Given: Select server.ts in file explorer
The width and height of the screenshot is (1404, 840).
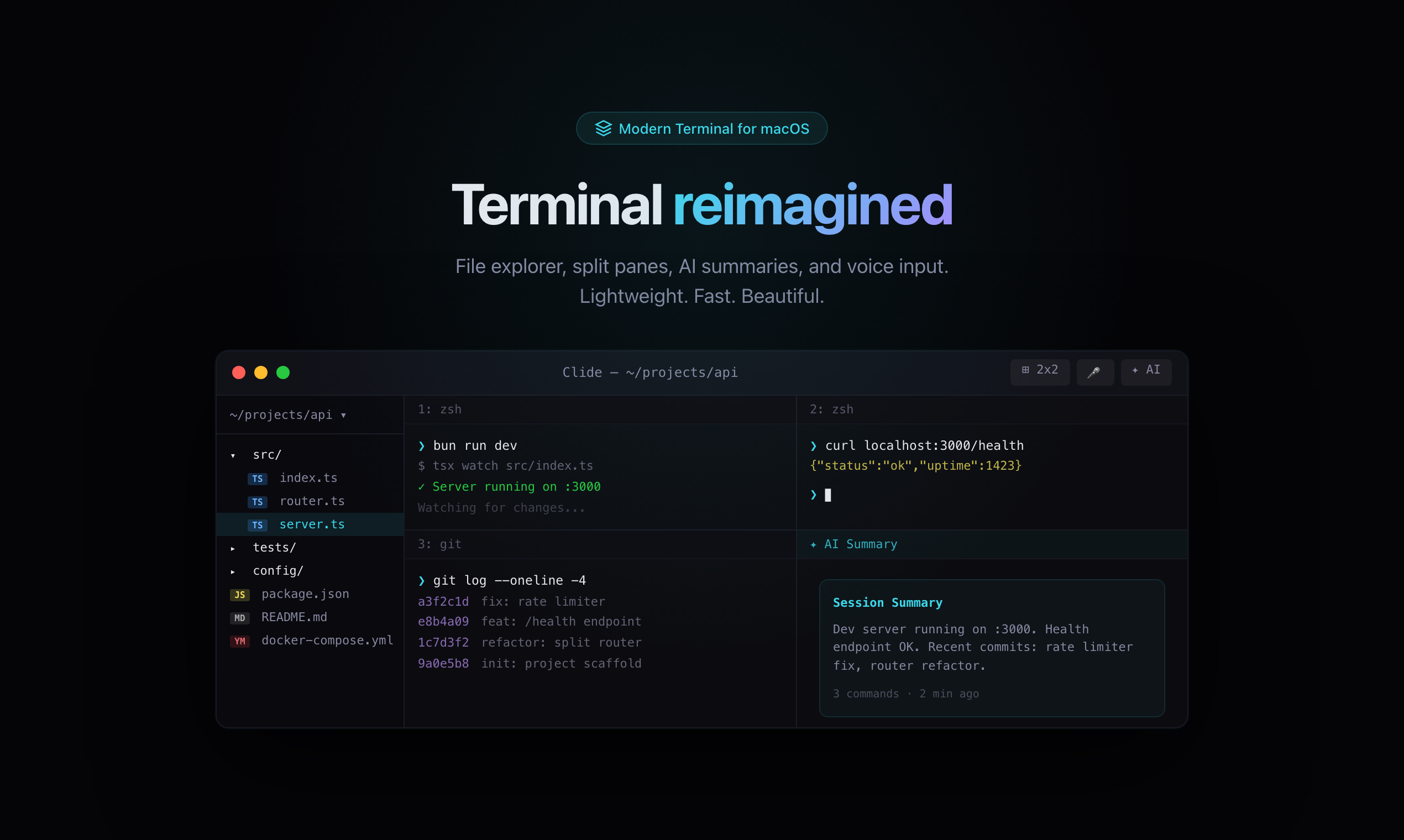Looking at the screenshot, I should click(312, 524).
